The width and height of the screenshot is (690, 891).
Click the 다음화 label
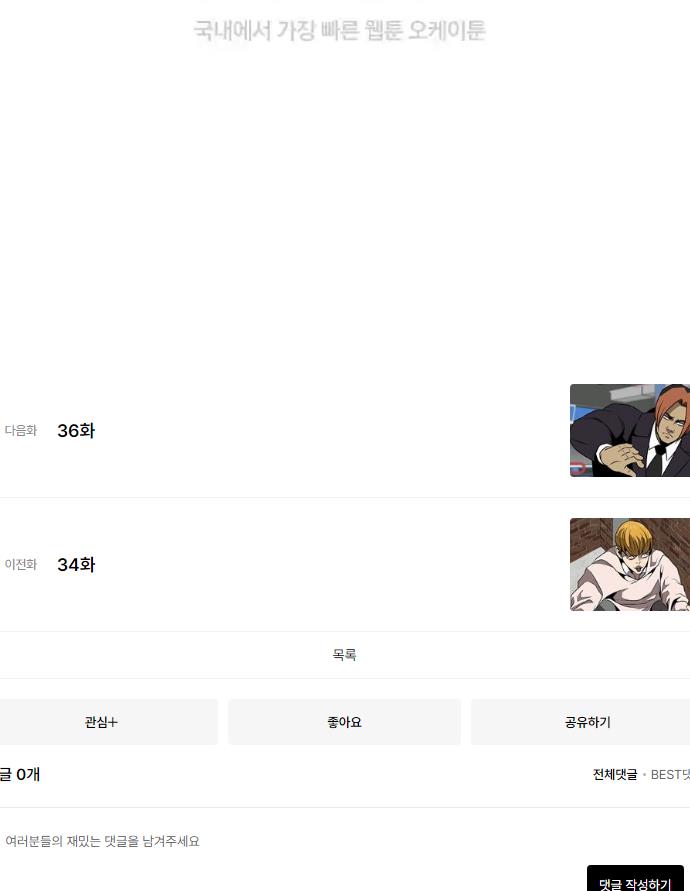click(x=21, y=431)
